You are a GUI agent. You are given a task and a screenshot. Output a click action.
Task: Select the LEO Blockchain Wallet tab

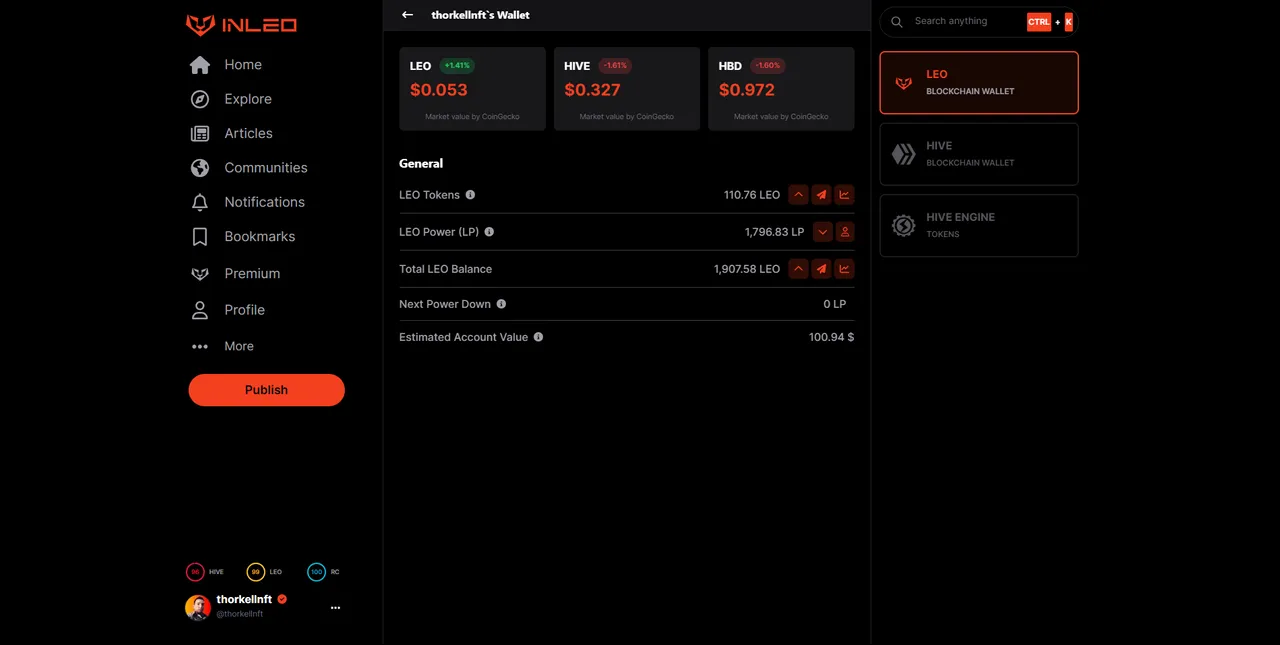pos(979,83)
